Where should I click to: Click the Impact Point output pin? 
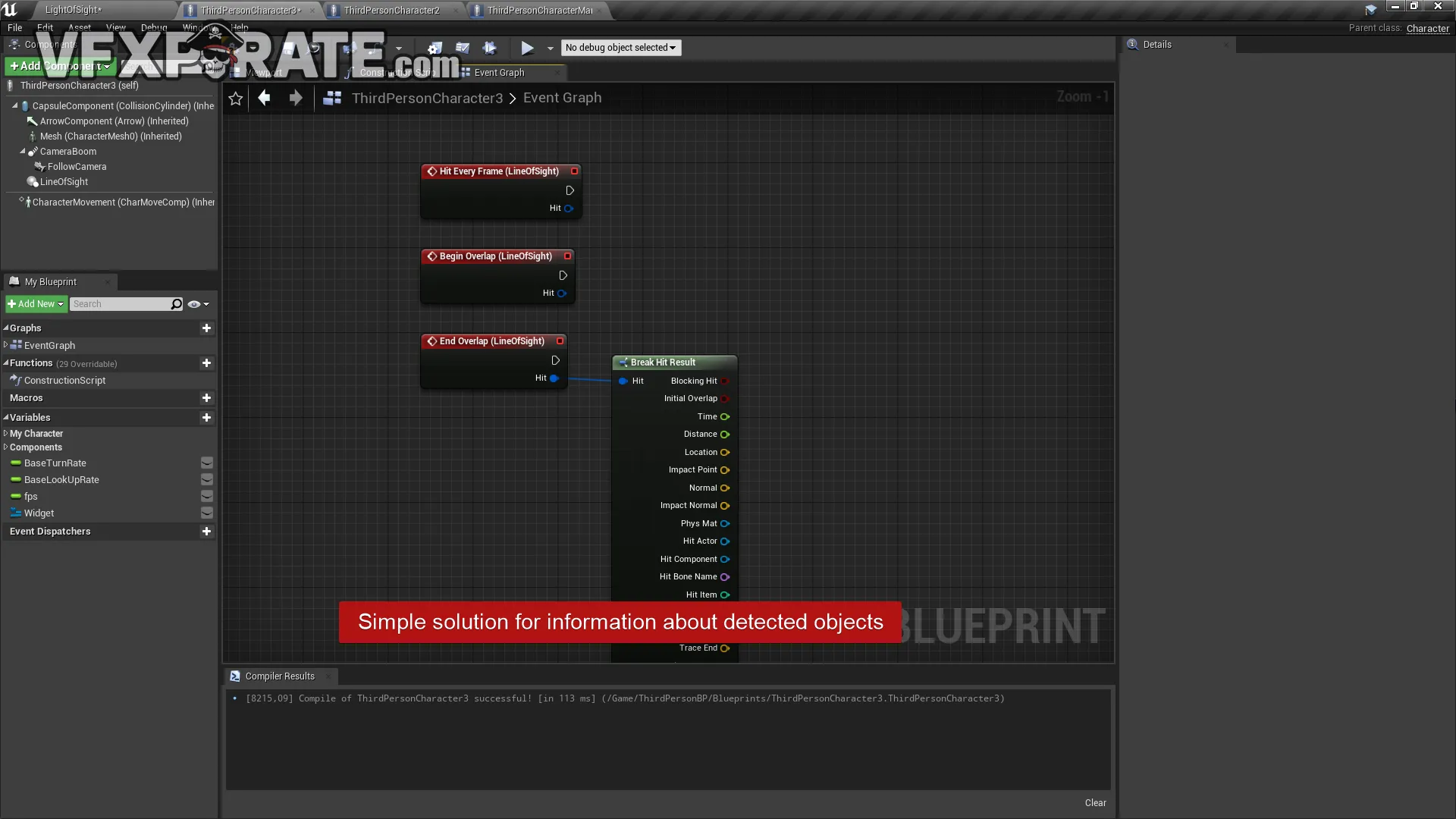coord(725,470)
